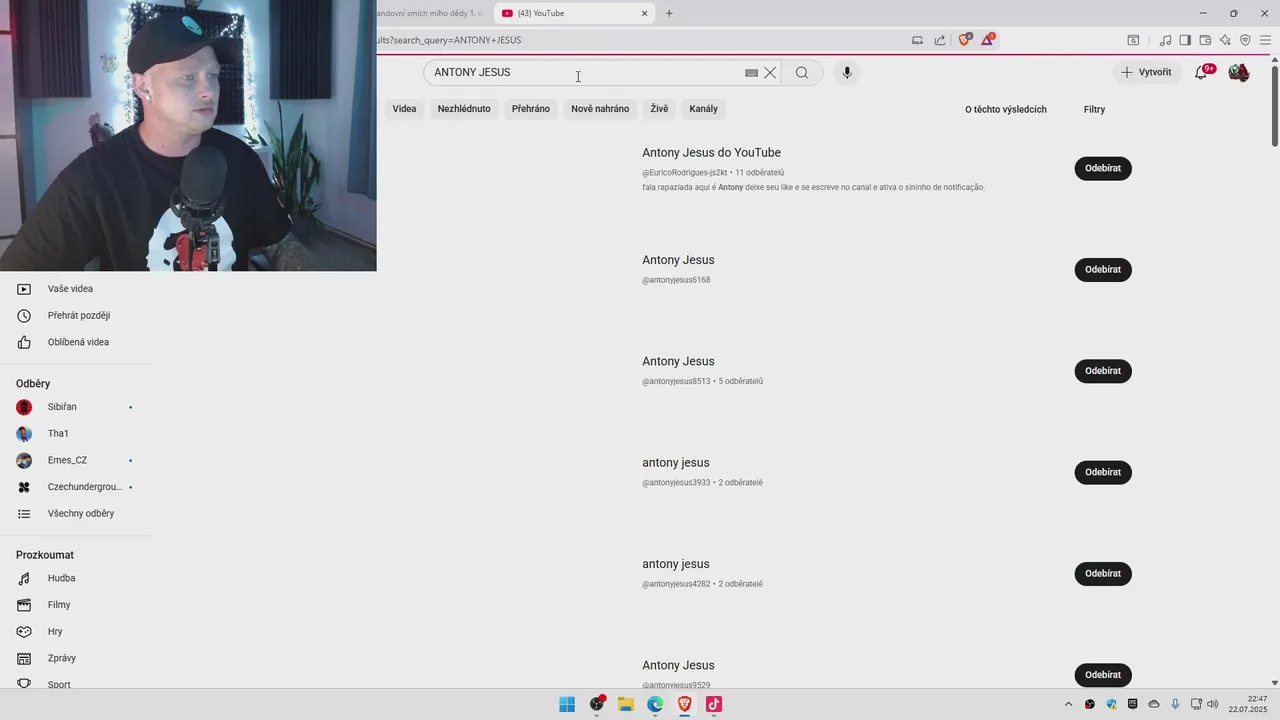Open the Brave hamburger main menu
The width and height of the screenshot is (1280, 720).
[1265, 40]
